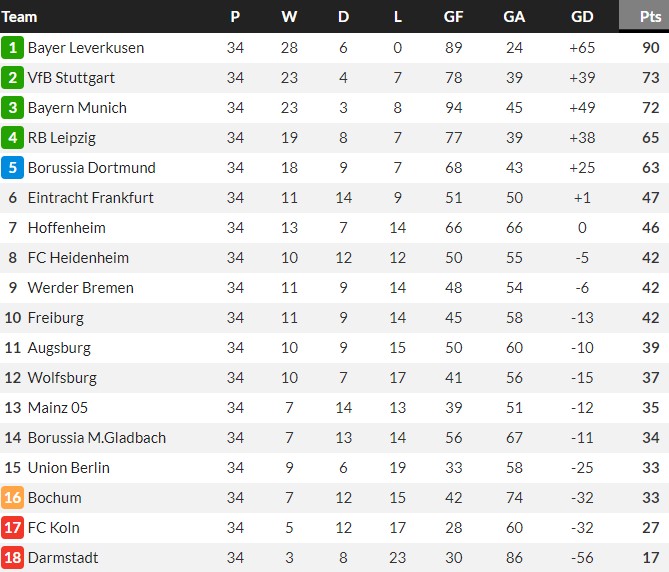
Task: Select Eintracht Frankfurt team name
Action: [x=91, y=198]
